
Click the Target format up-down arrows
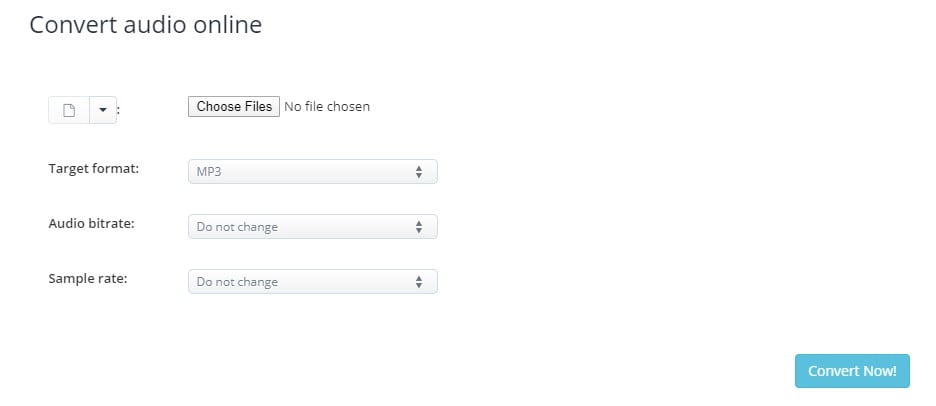(x=419, y=172)
